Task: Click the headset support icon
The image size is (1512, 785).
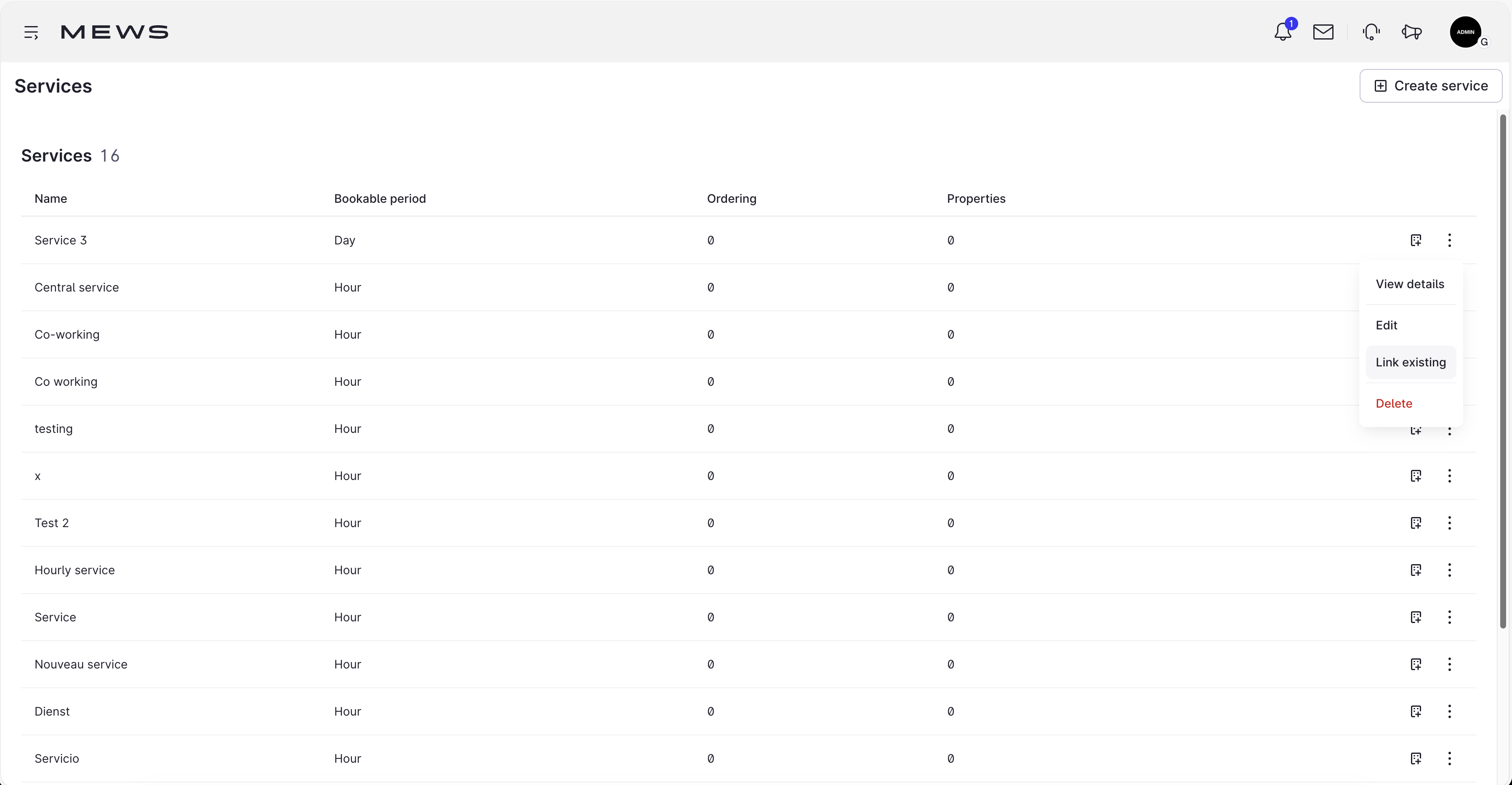Action: click(x=1371, y=32)
